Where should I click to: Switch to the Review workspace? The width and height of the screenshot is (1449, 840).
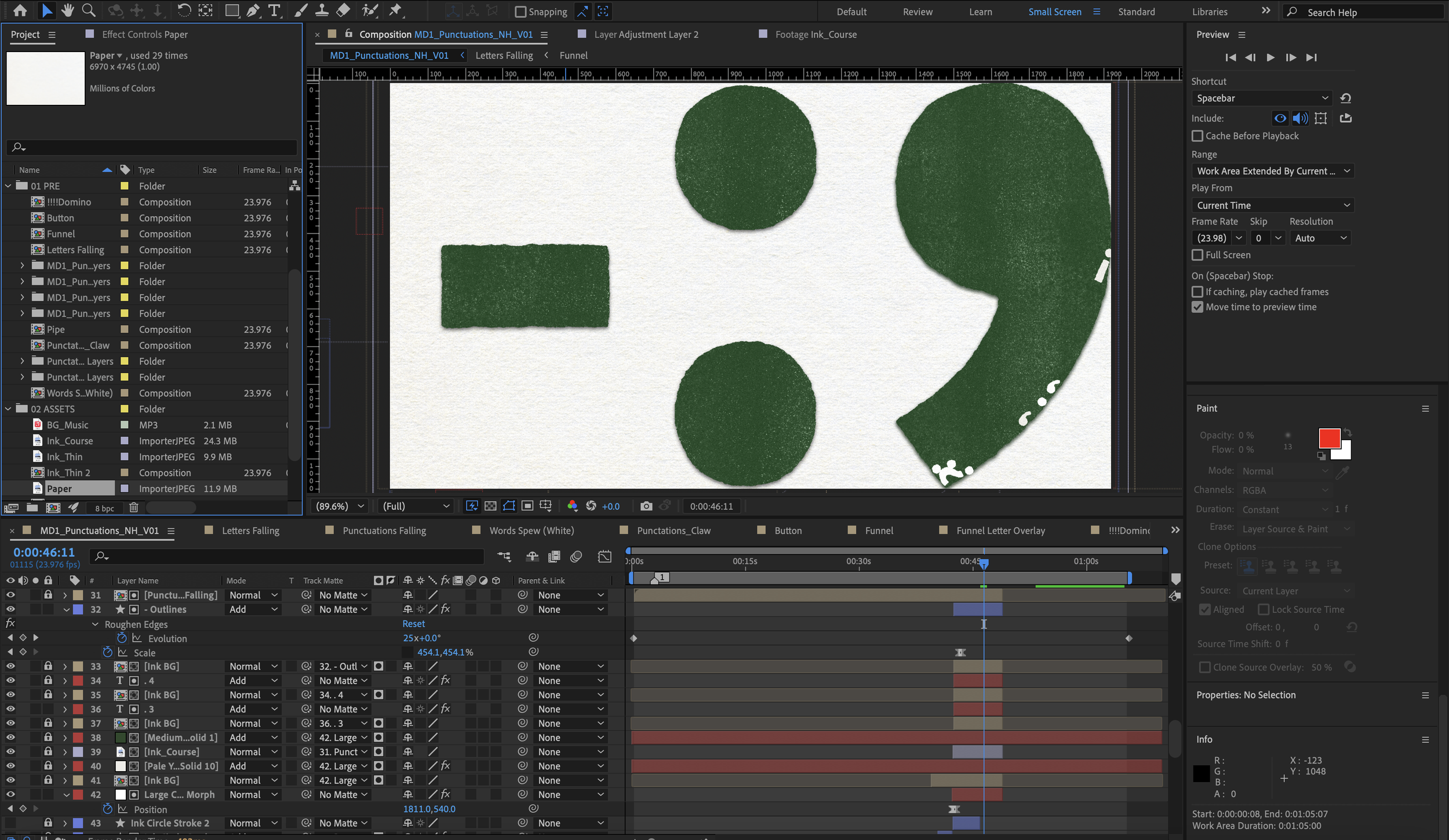point(917,12)
